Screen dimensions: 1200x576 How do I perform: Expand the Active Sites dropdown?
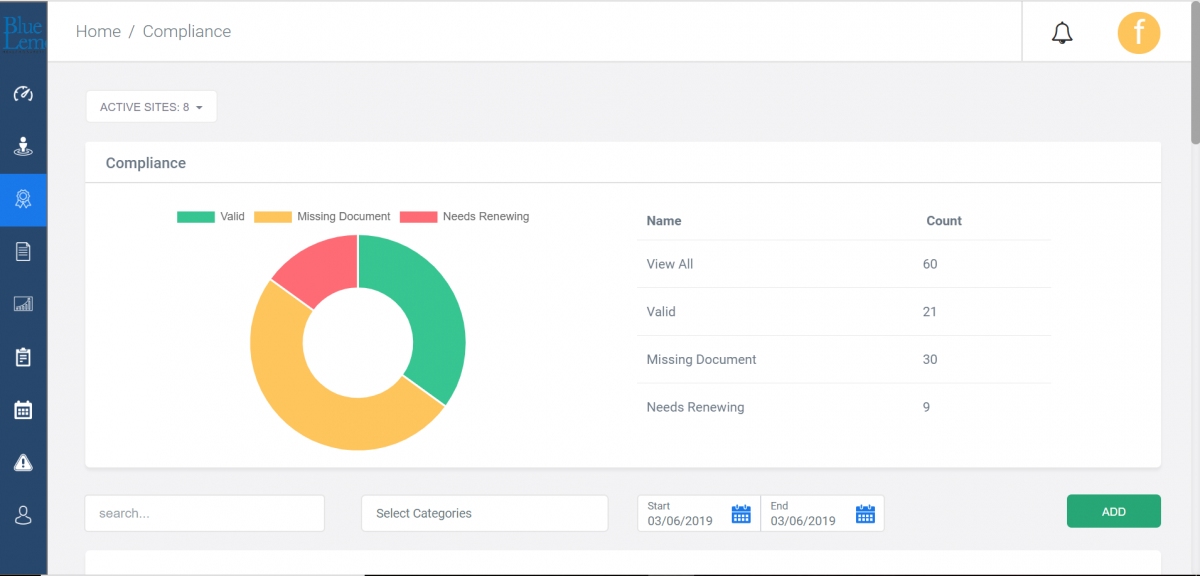(151, 107)
